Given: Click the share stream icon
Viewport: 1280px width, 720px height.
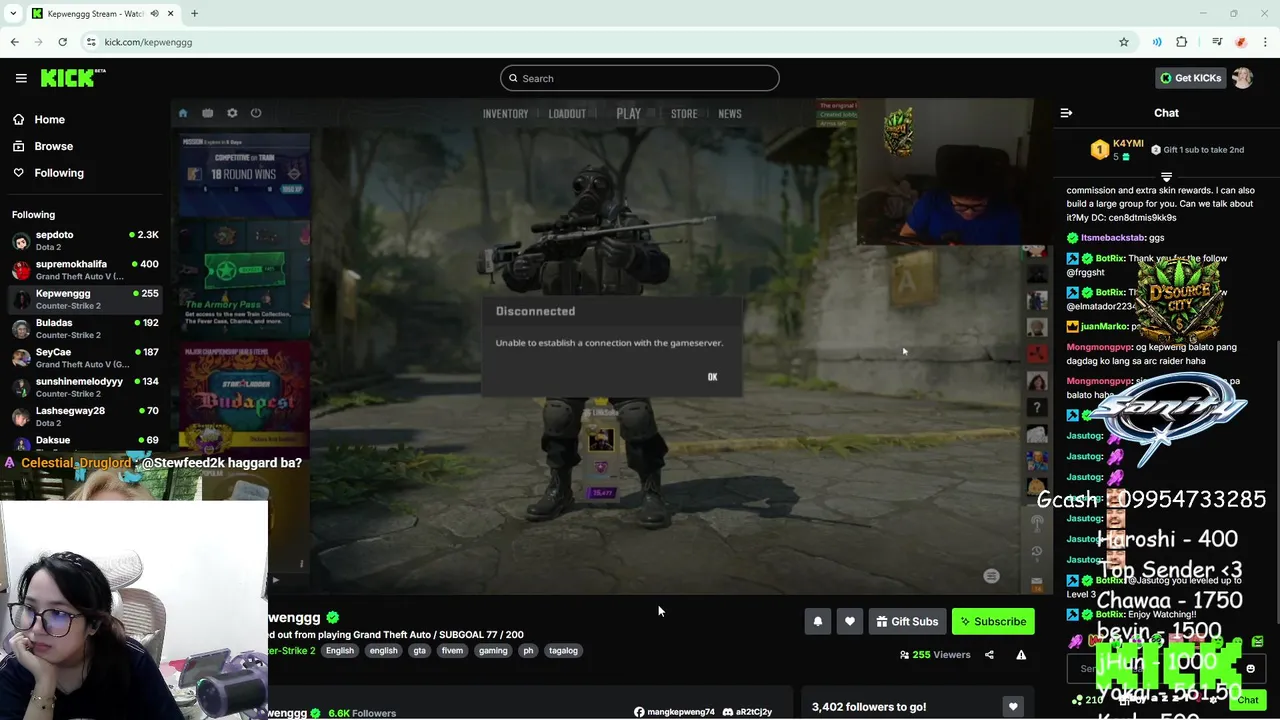Looking at the screenshot, I should 989,655.
